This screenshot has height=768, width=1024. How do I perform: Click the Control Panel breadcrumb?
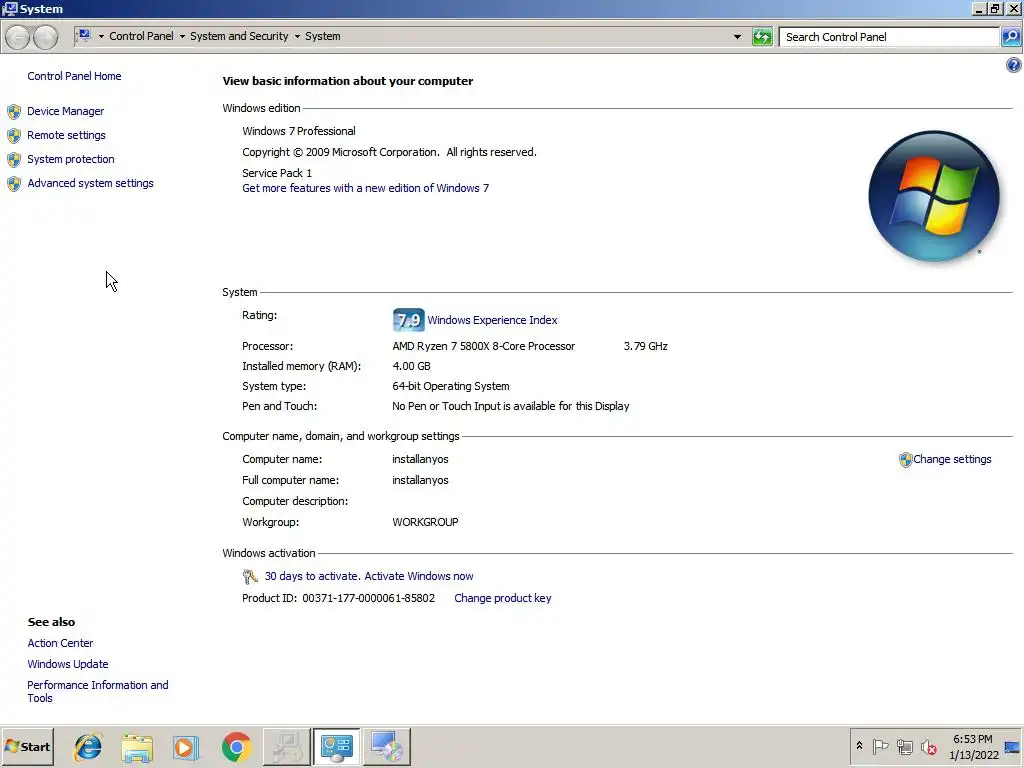click(141, 36)
